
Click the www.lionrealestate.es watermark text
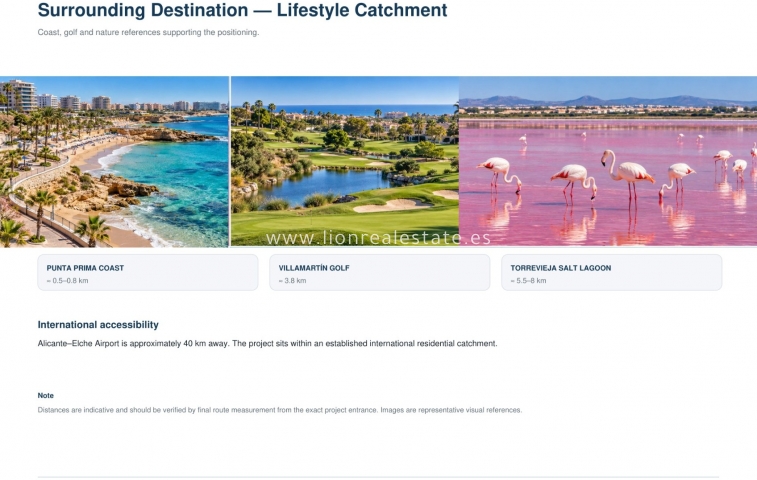pos(378,238)
